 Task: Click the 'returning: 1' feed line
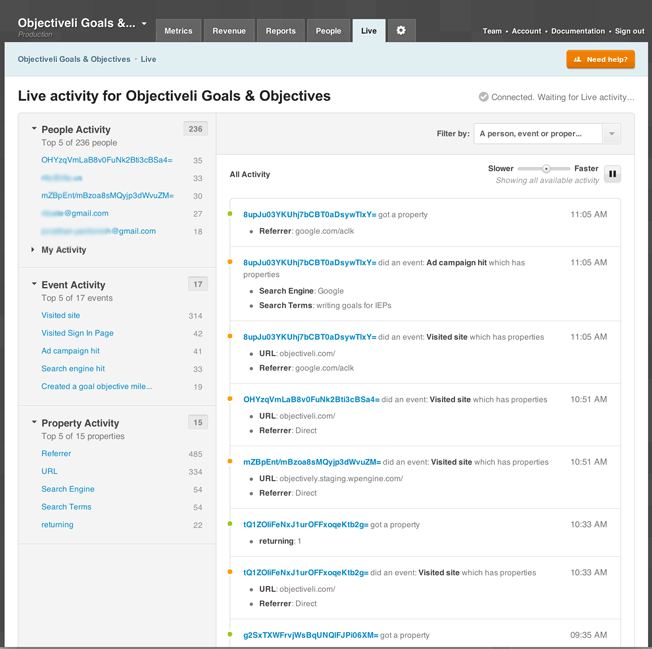coord(280,541)
